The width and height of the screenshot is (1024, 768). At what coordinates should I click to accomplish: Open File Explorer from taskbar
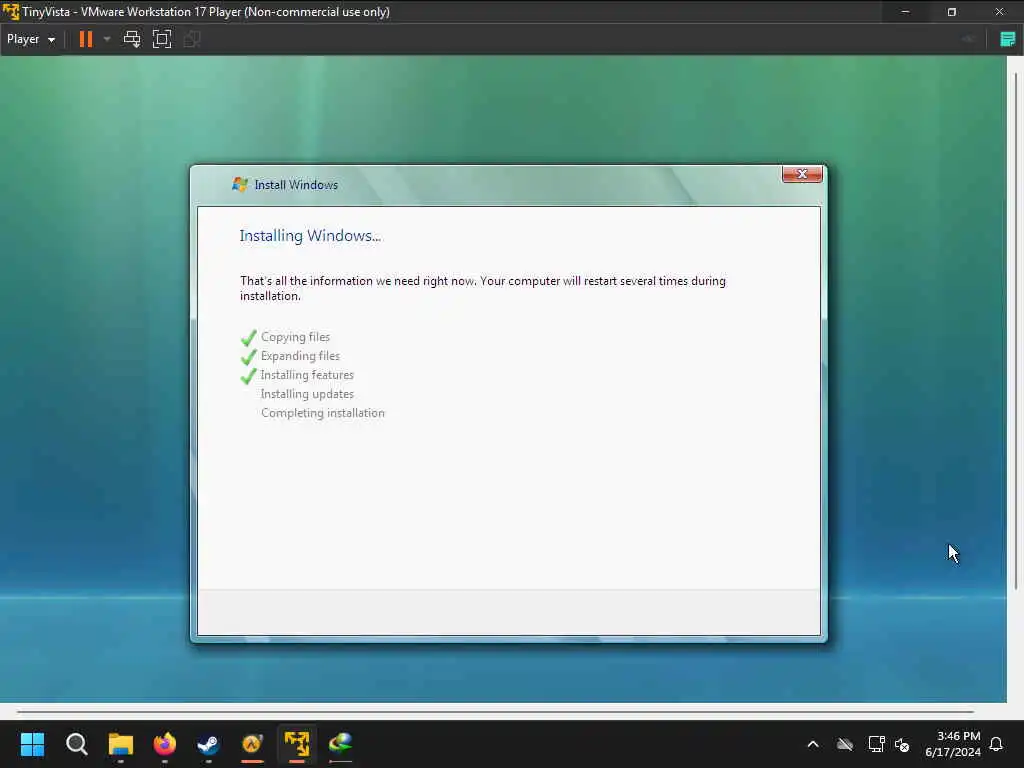pyautogui.click(x=121, y=744)
